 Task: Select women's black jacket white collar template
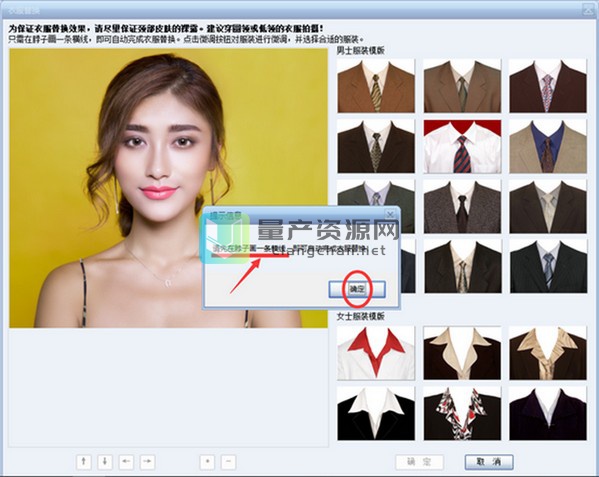[x=376, y=414]
